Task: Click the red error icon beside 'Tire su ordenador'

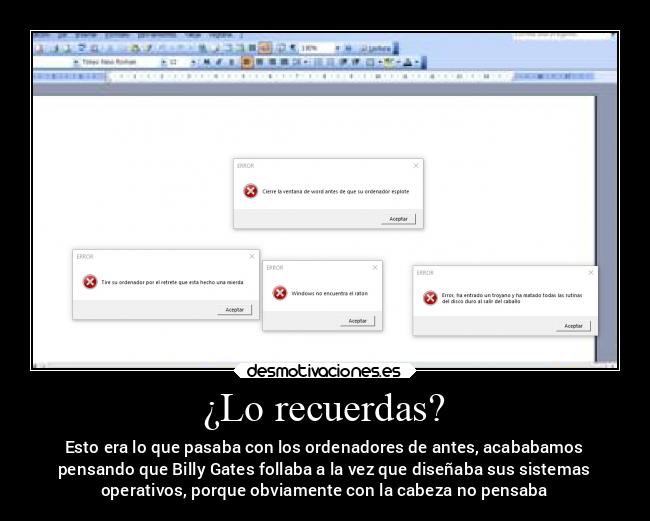Action: [x=90, y=282]
